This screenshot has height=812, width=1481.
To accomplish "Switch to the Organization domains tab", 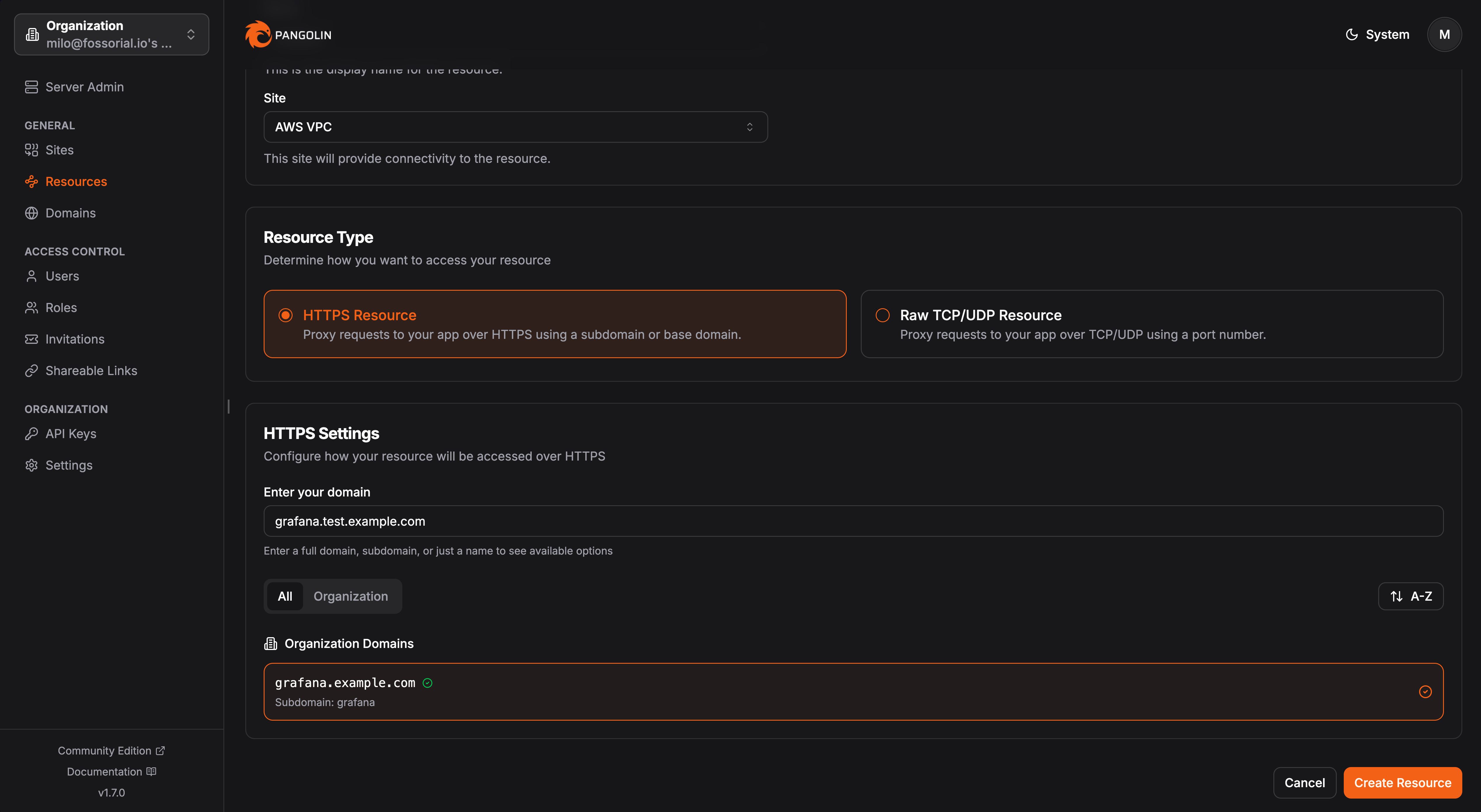I will pyautogui.click(x=351, y=596).
